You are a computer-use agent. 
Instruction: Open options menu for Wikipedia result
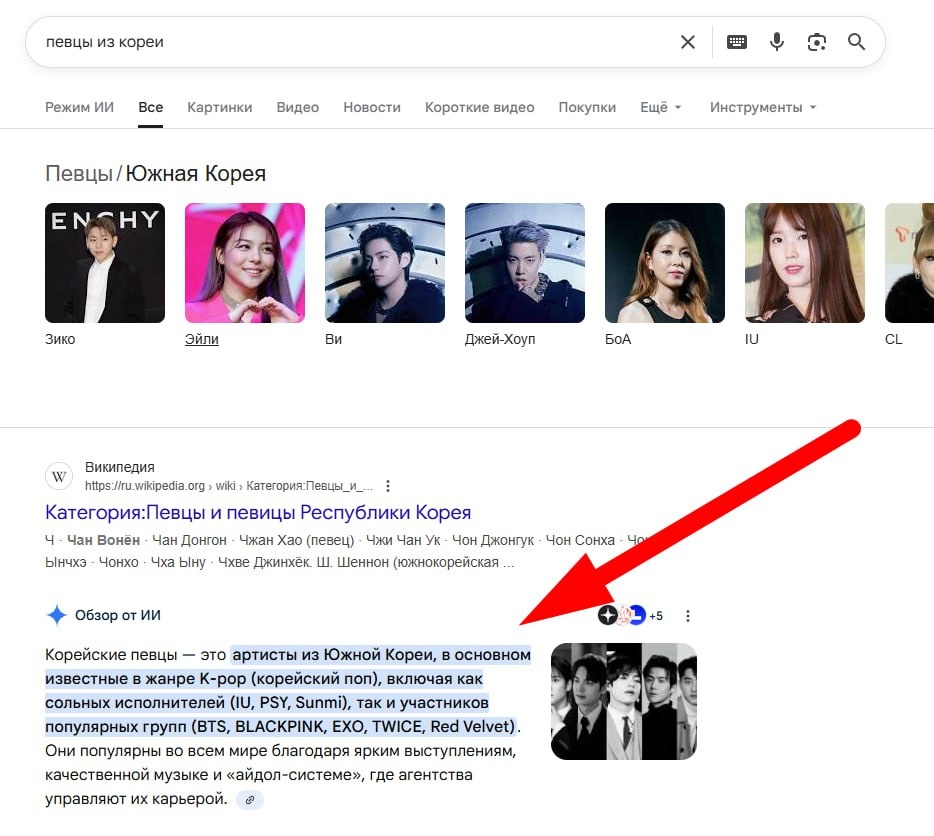click(388, 486)
